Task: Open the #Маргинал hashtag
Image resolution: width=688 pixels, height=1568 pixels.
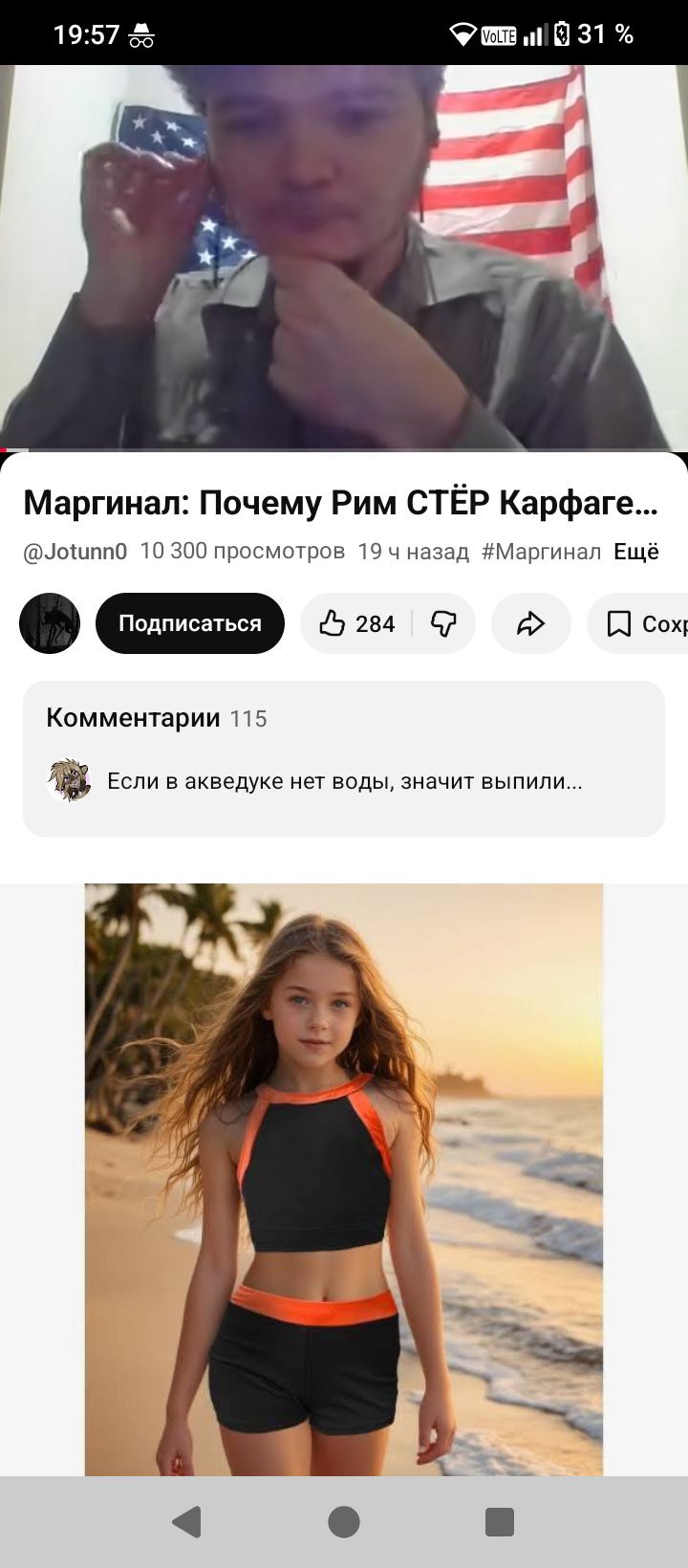Action: (541, 552)
